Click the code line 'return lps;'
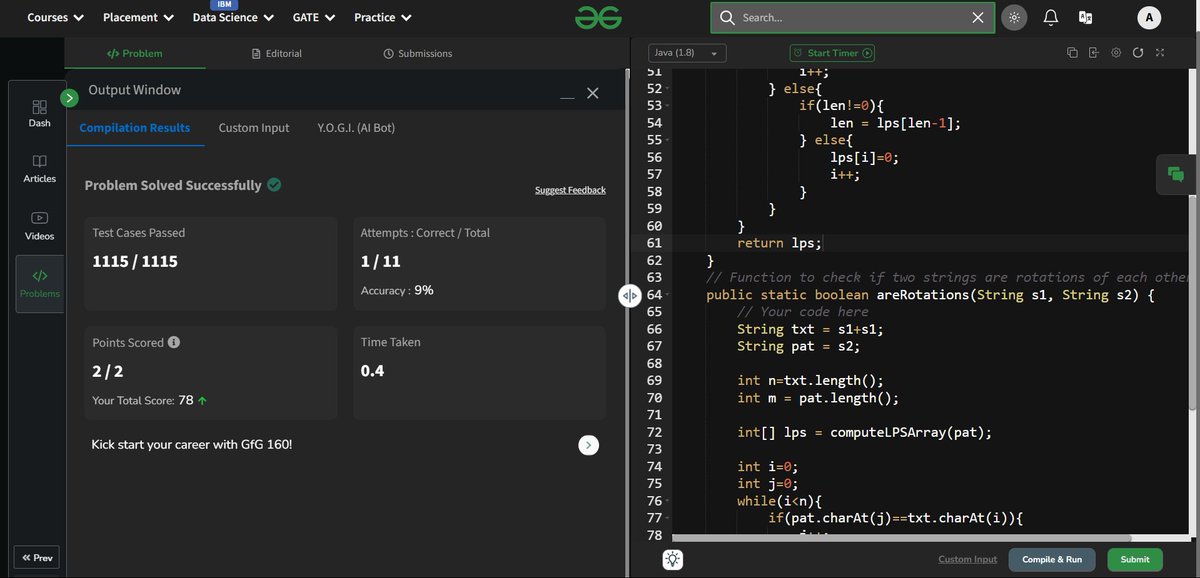 [778, 243]
